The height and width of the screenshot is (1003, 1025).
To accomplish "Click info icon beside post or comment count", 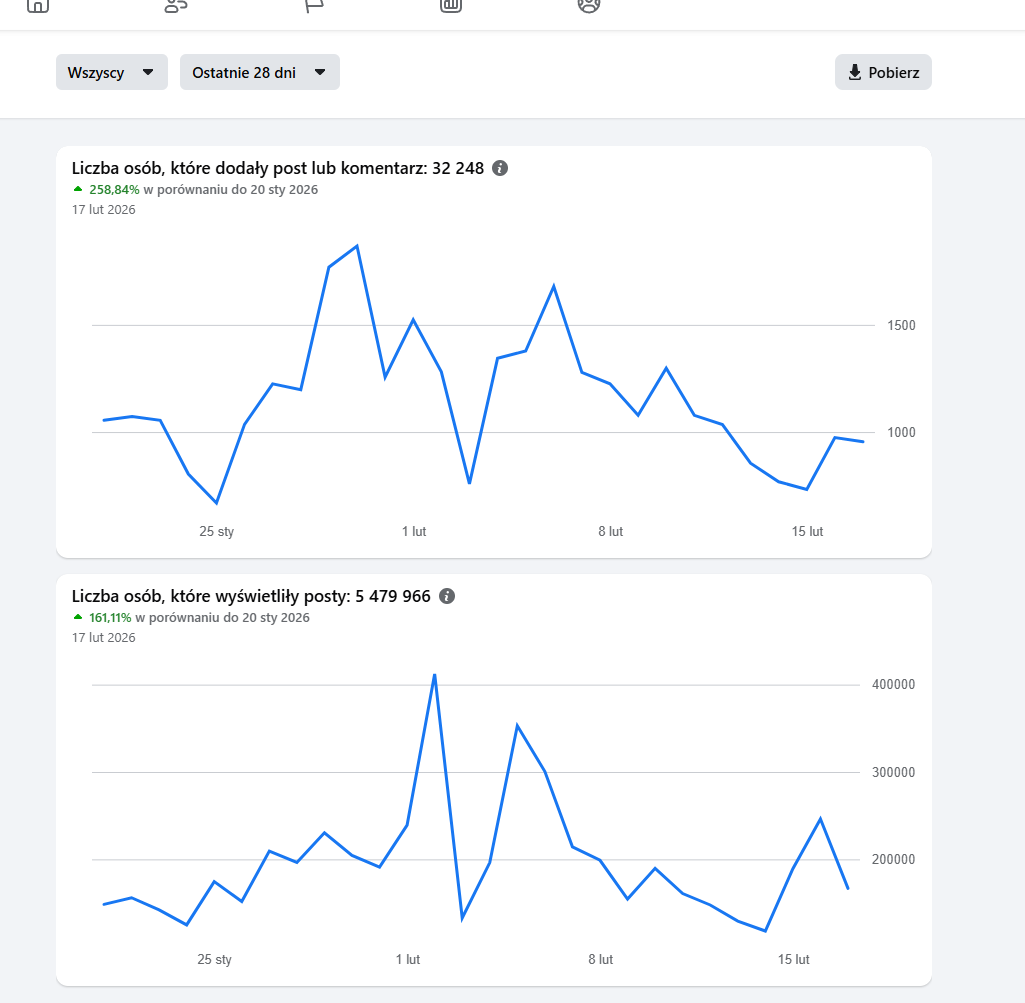I will [500, 168].
